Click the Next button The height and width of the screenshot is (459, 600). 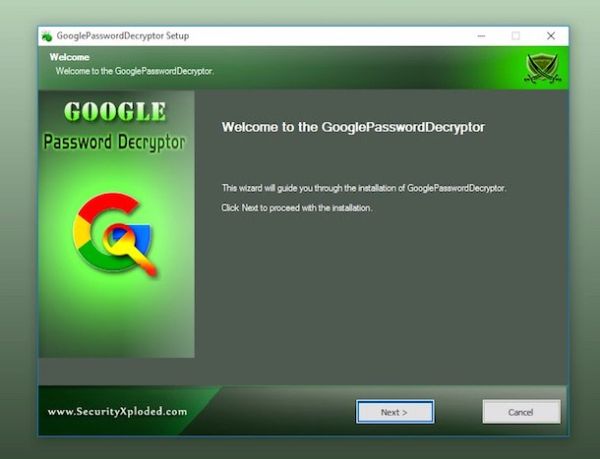point(395,411)
